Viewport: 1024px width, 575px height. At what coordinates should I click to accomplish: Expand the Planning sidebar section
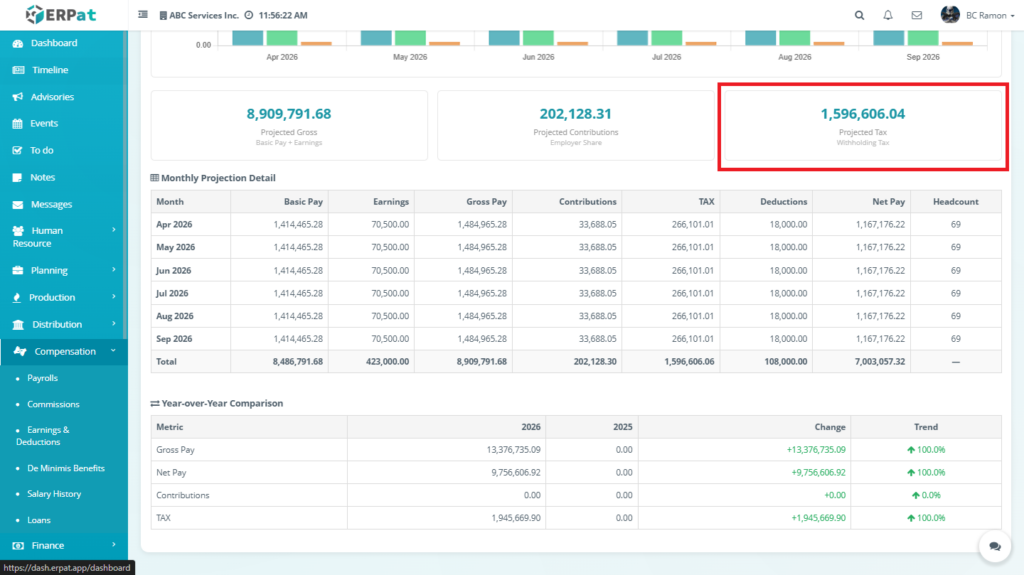64,270
